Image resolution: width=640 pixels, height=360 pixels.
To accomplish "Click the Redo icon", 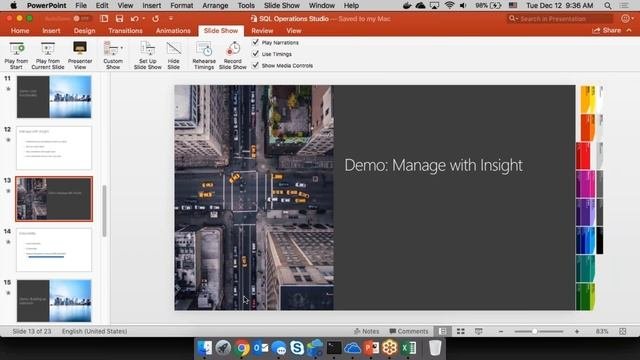I will point(156,19).
